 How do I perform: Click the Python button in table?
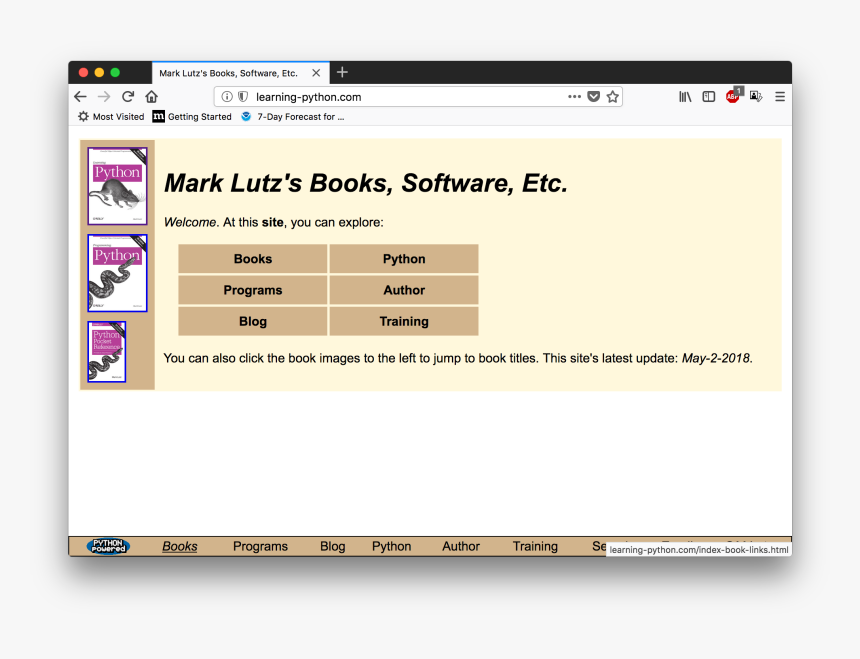coord(404,259)
